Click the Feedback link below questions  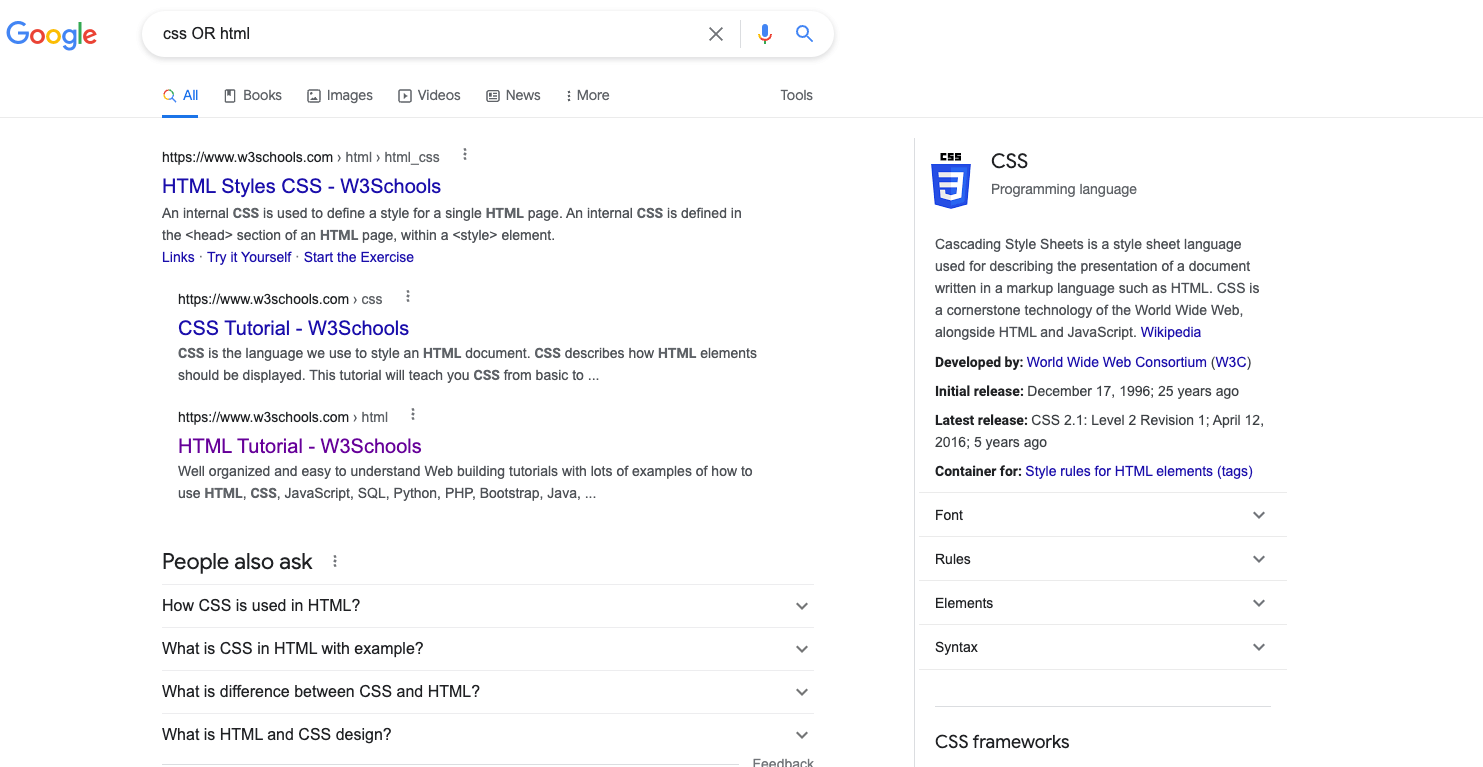[x=783, y=762]
